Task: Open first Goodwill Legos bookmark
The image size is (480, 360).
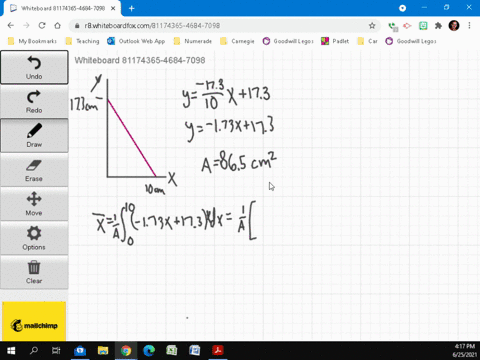Action: [x=288, y=41]
